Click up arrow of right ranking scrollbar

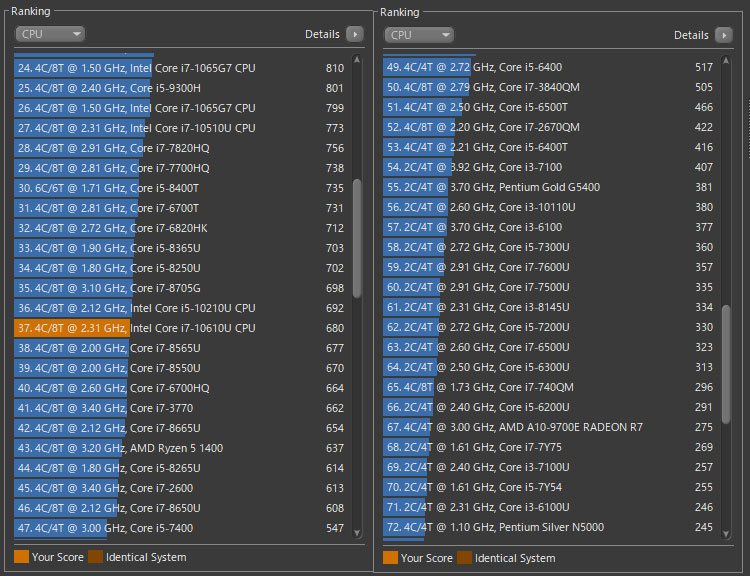[x=726, y=61]
